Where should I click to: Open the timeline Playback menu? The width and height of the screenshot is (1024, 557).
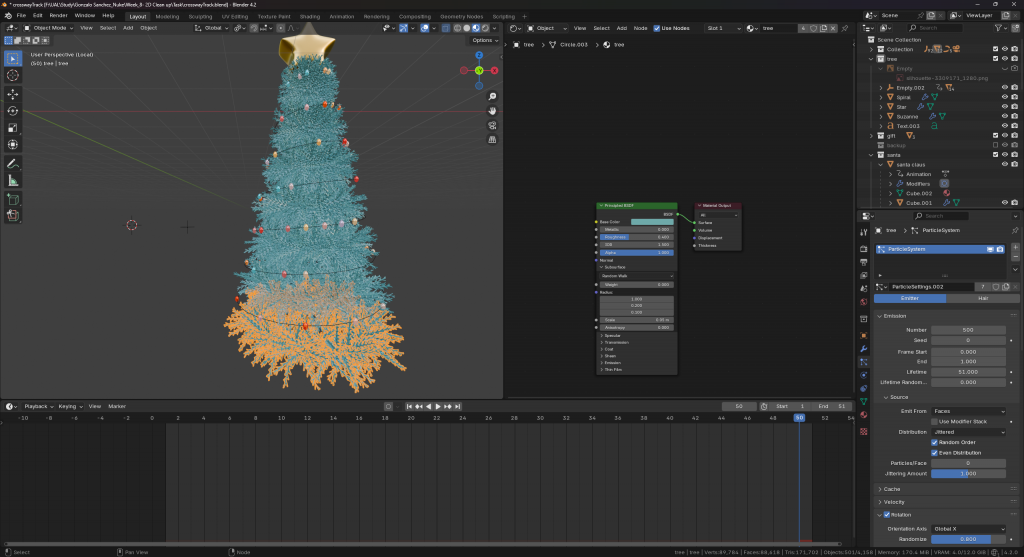point(39,406)
